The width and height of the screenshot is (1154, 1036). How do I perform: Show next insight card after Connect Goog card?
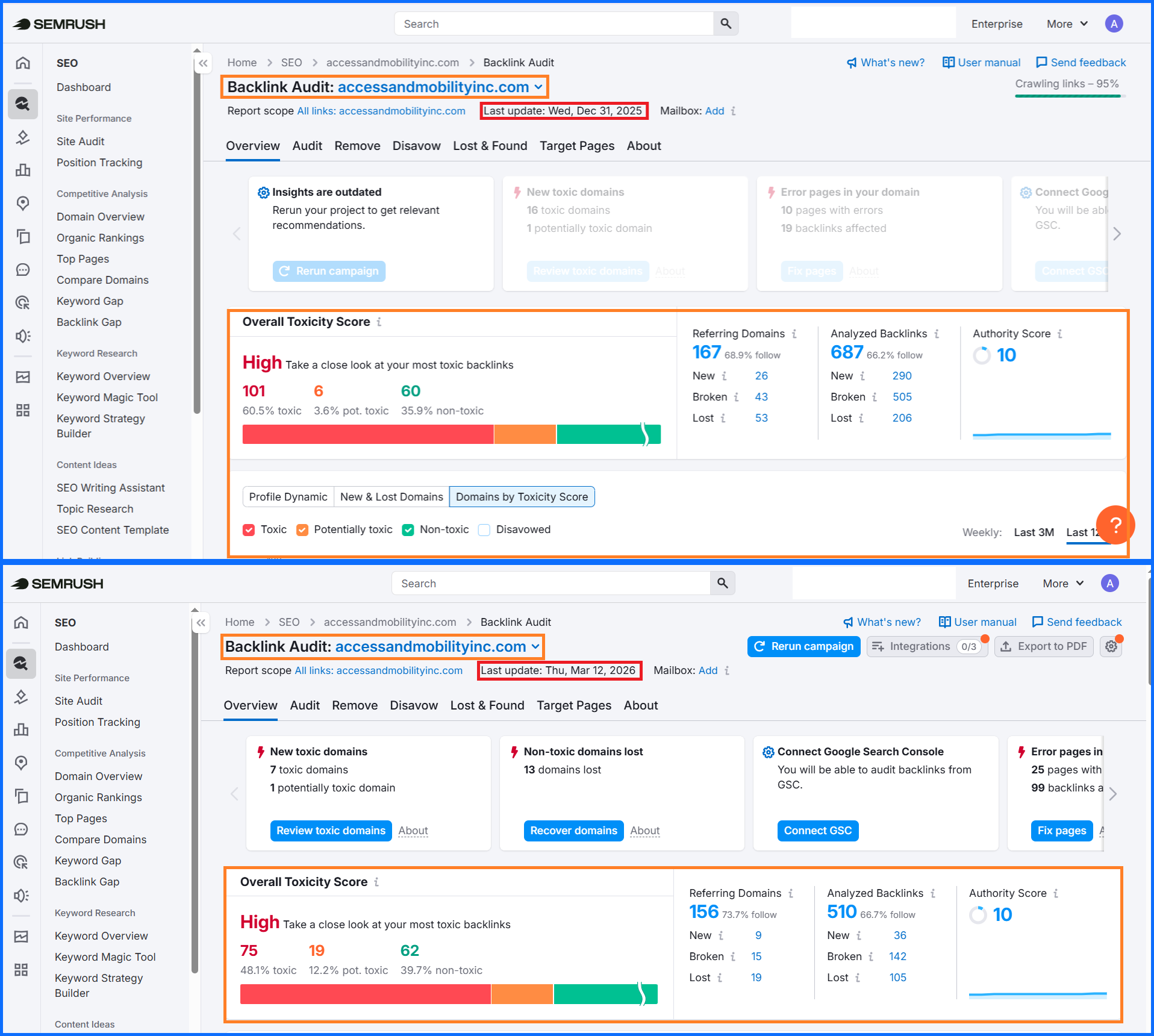[1117, 234]
